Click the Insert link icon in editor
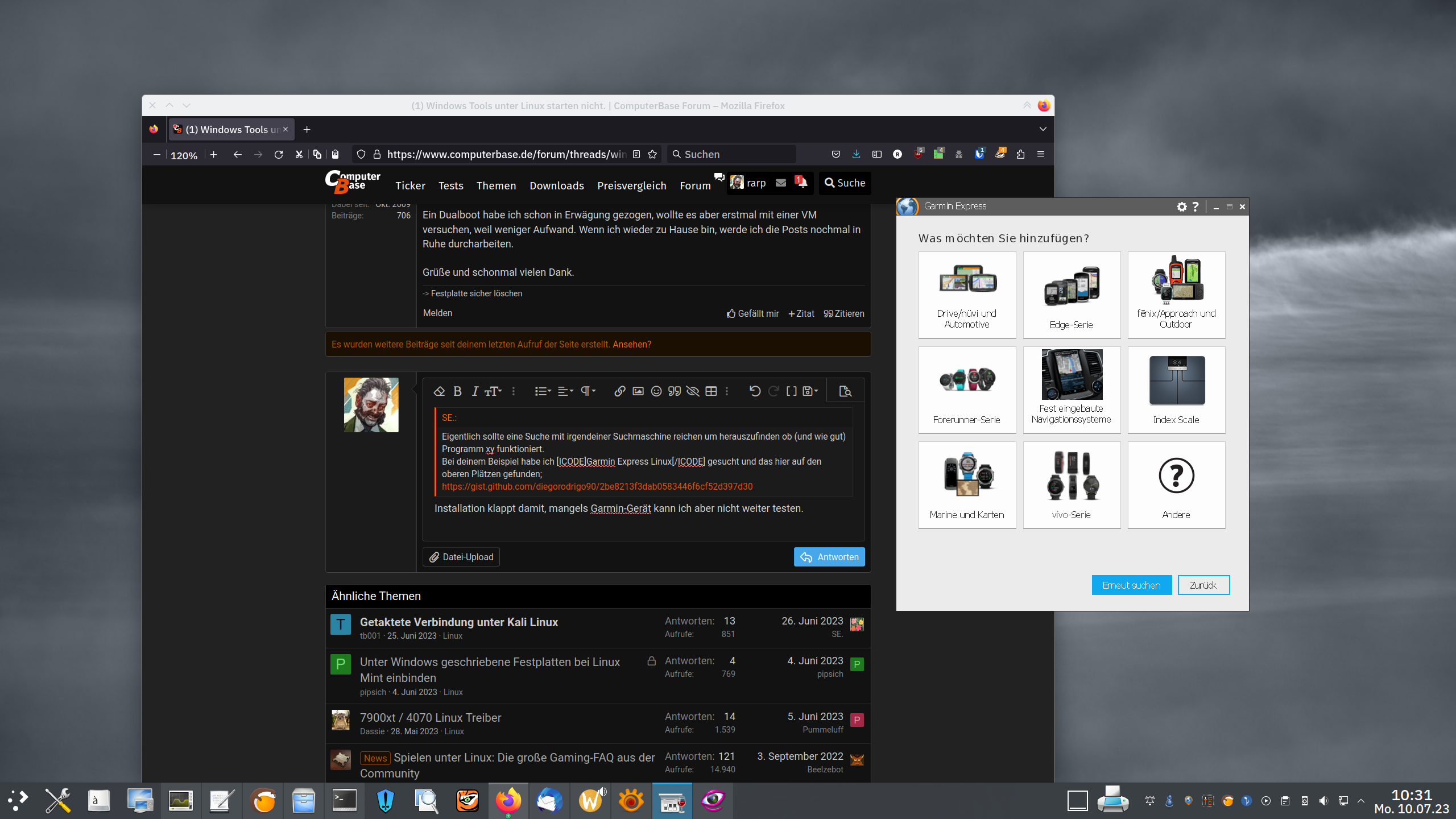Image resolution: width=1456 pixels, height=819 pixels. point(620,391)
